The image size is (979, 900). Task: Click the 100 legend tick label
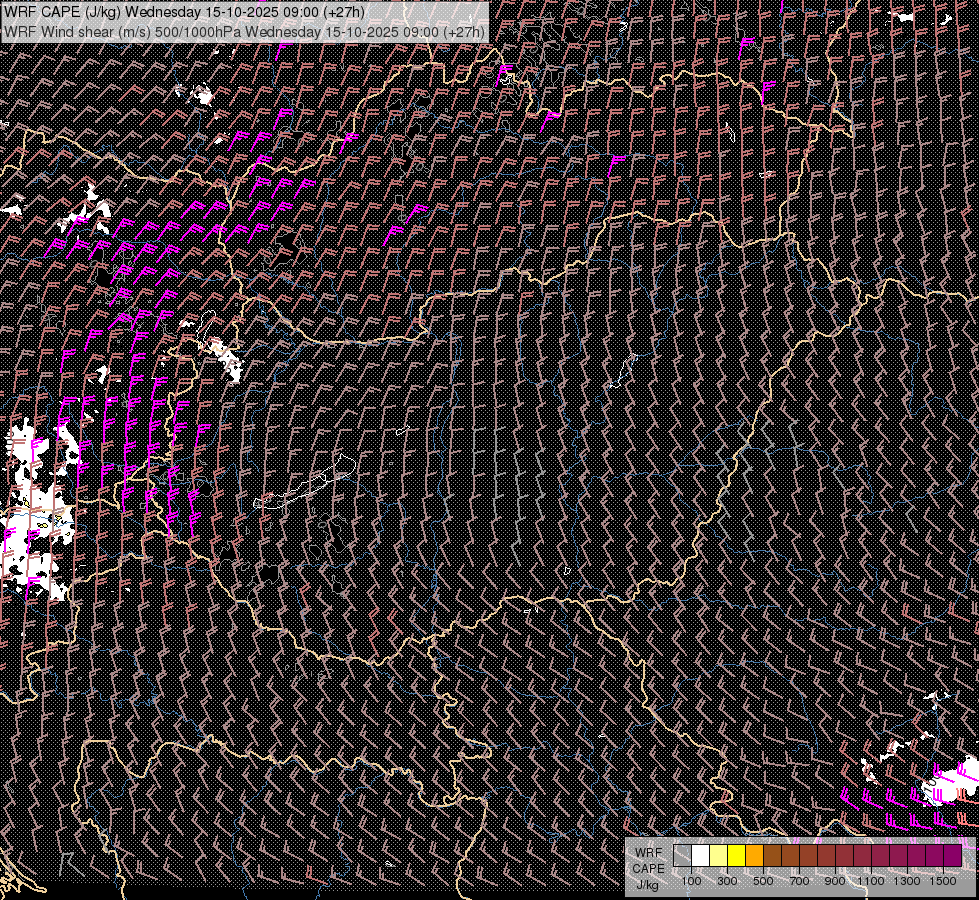point(691,881)
